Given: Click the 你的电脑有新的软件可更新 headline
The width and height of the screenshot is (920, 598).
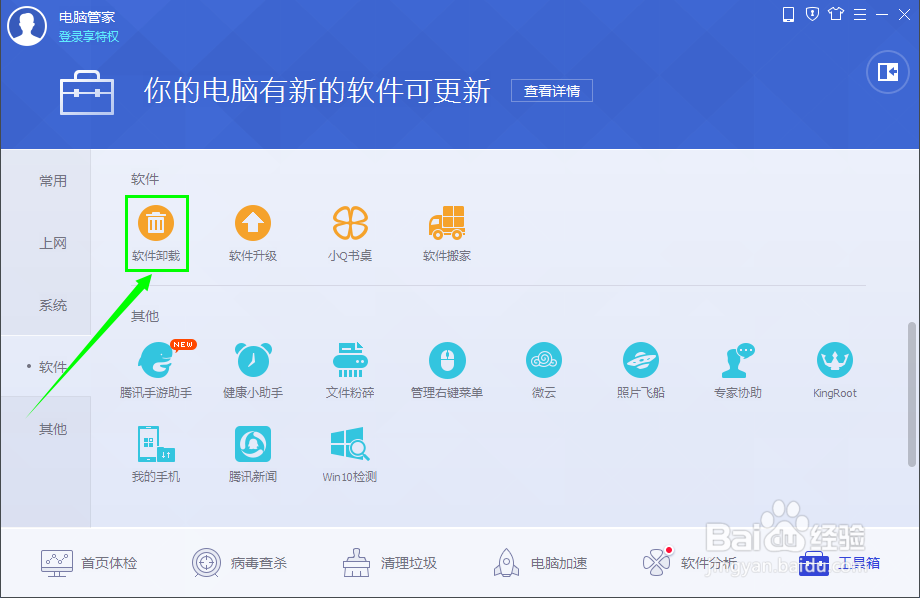Looking at the screenshot, I should (317, 91).
